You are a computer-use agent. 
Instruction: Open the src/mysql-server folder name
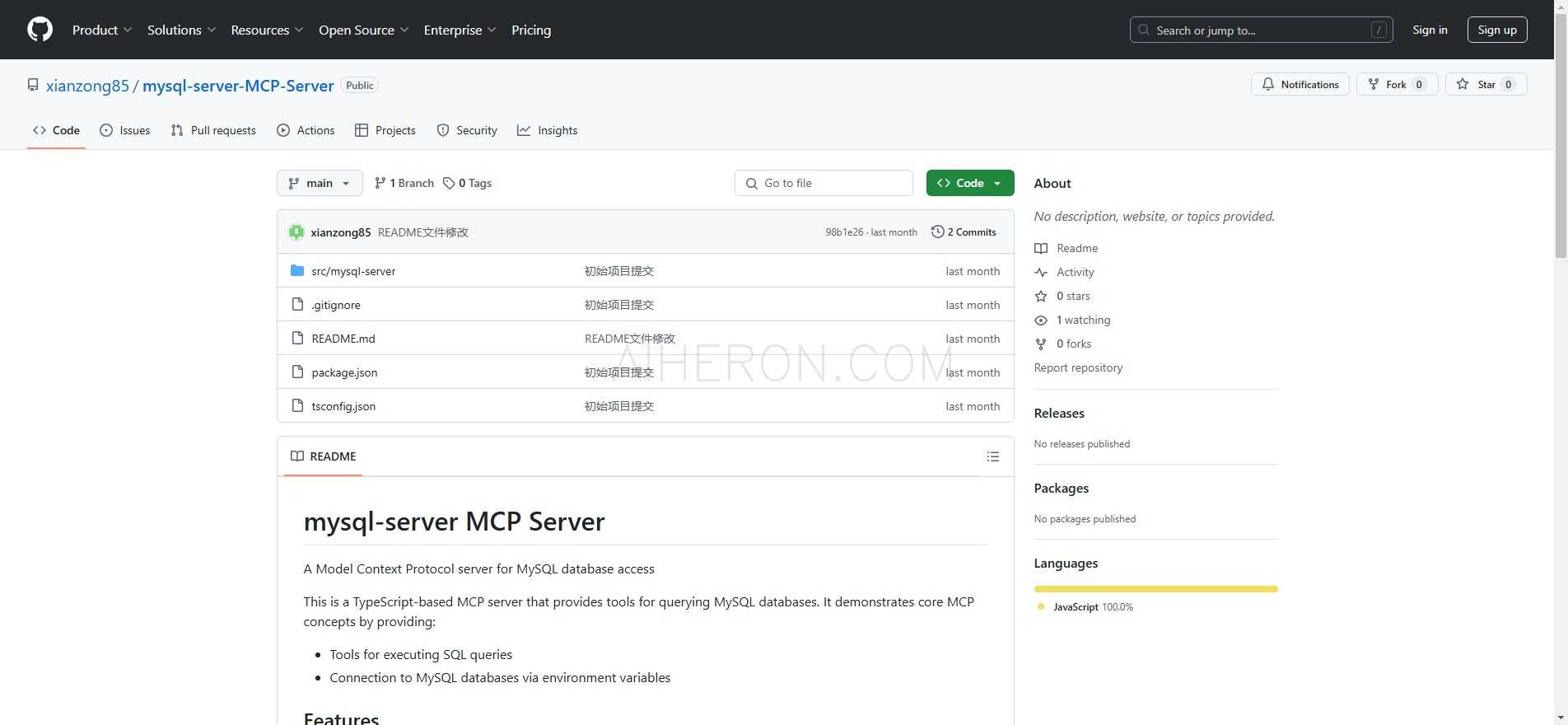[x=353, y=271]
